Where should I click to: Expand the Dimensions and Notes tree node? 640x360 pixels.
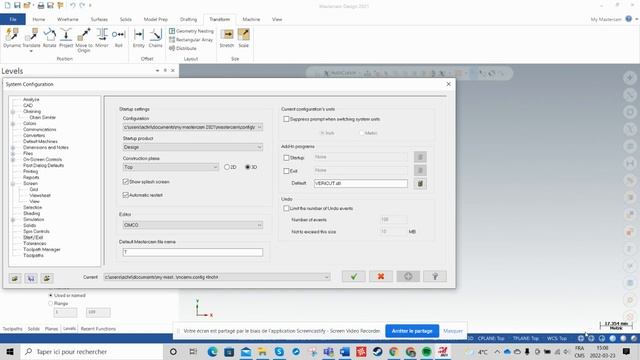tap(13, 148)
